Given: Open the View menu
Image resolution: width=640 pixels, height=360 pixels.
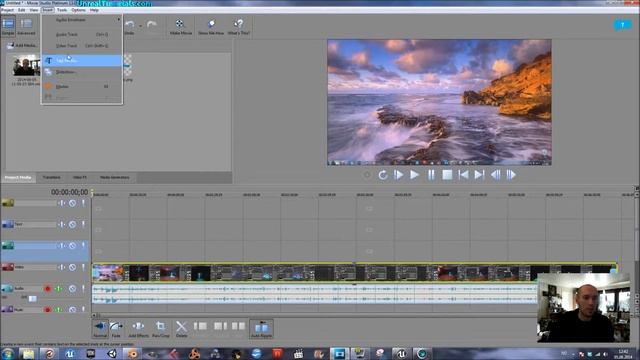Looking at the screenshot, I should [34, 10].
